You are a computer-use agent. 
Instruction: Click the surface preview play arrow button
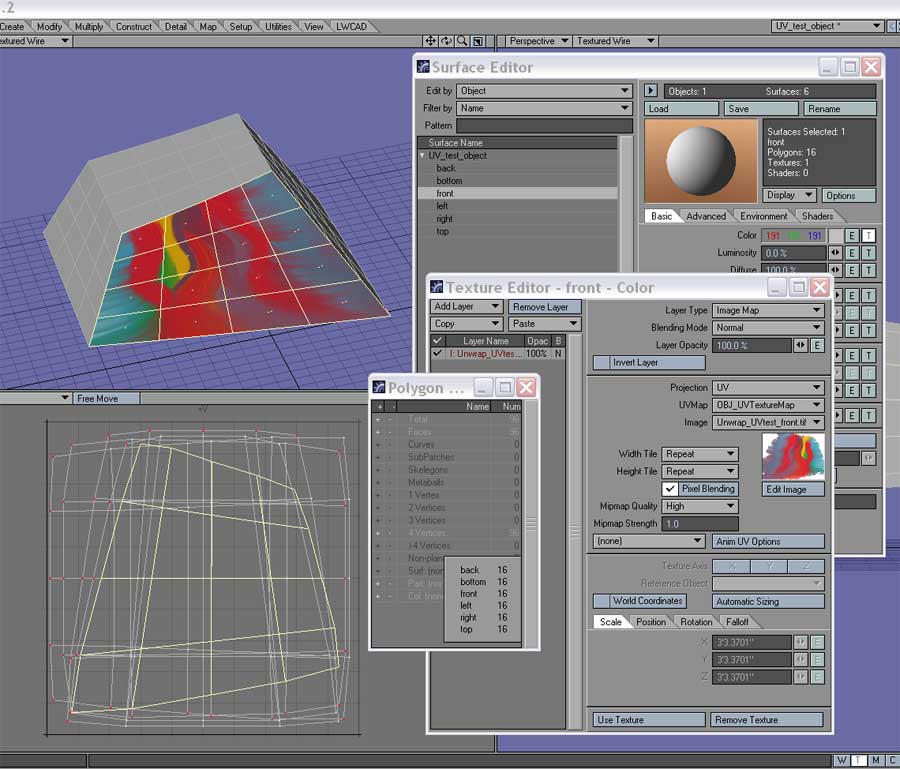[x=650, y=91]
